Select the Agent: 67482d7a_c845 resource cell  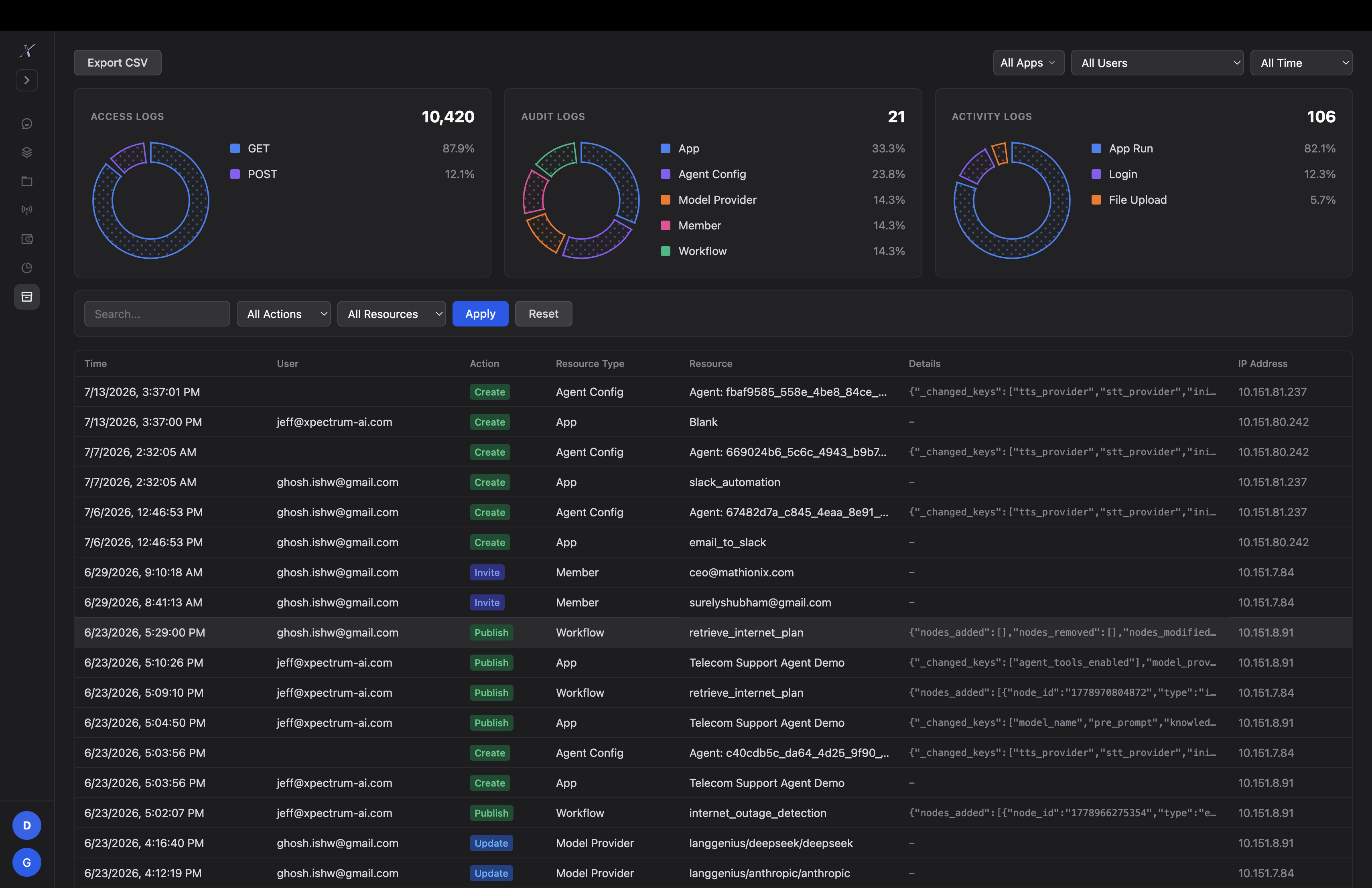[789, 512]
